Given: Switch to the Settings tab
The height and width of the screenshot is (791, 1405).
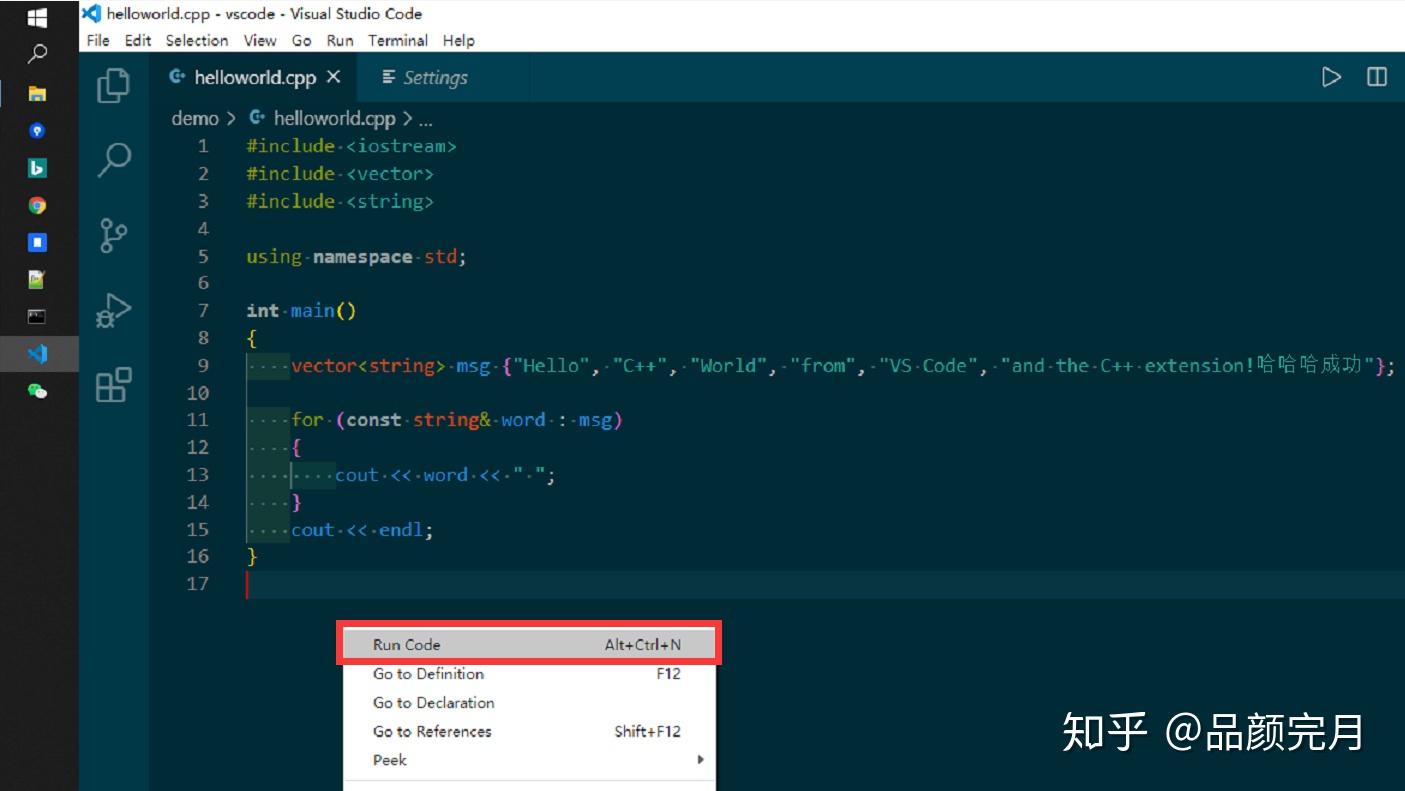Looking at the screenshot, I should pyautogui.click(x=435, y=77).
